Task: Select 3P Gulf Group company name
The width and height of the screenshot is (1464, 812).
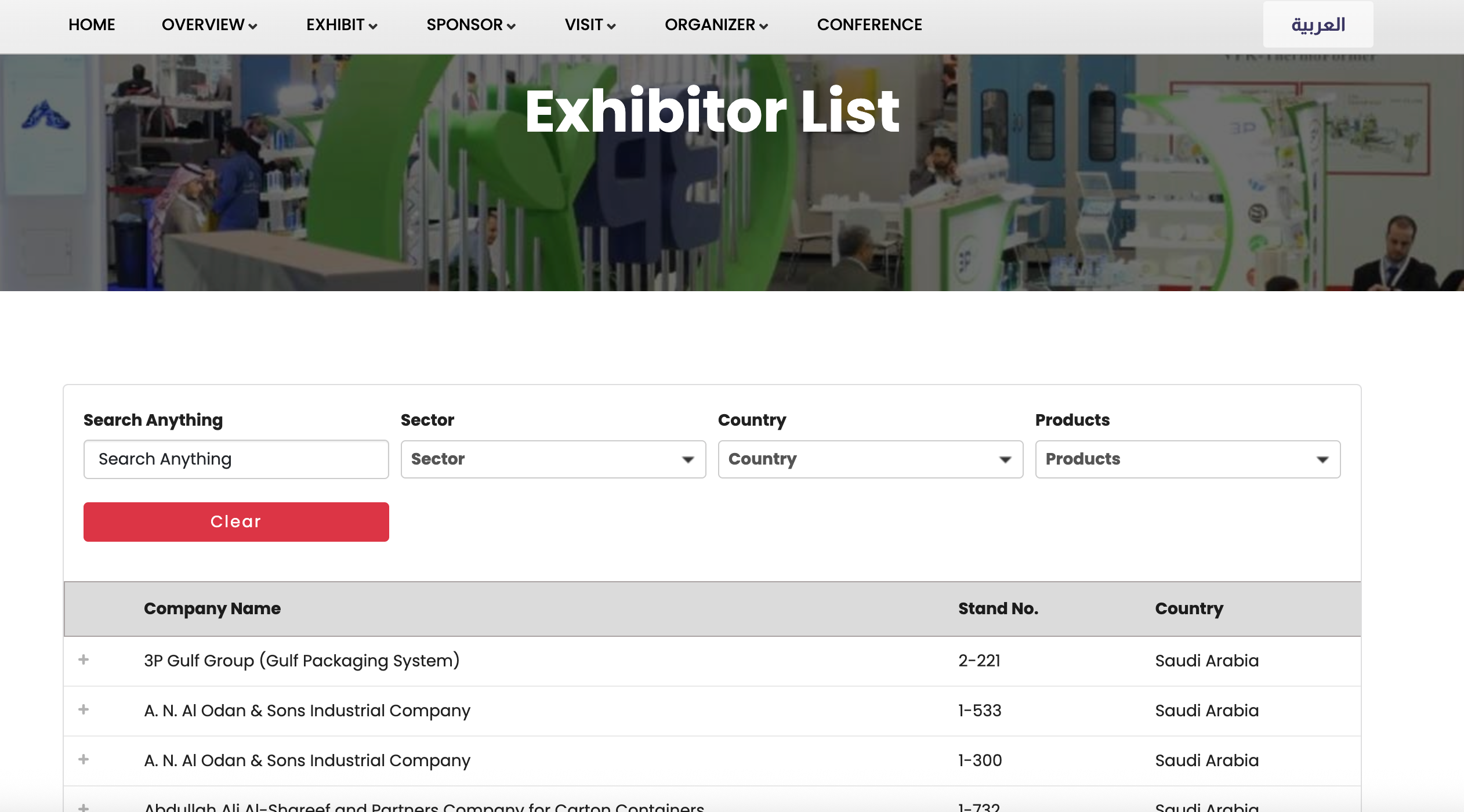Action: [302, 661]
